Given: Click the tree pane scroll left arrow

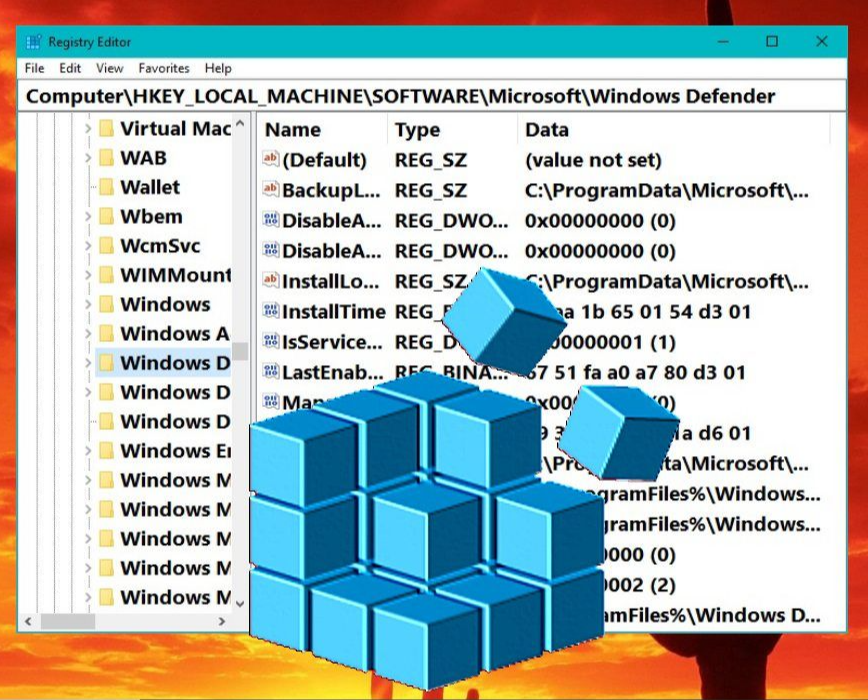Looking at the screenshot, I should [28, 621].
